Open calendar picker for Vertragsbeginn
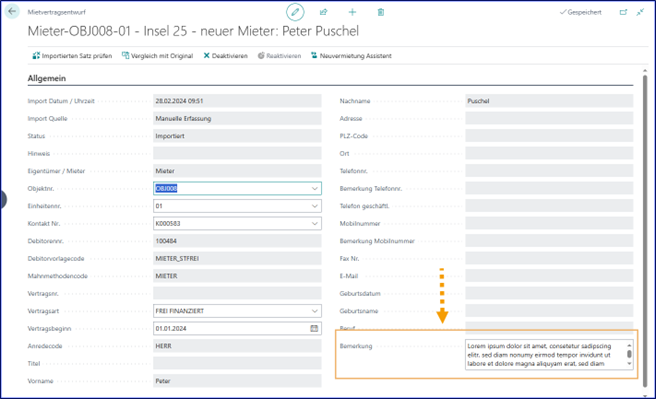656x399 pixels. click(314, 328)
